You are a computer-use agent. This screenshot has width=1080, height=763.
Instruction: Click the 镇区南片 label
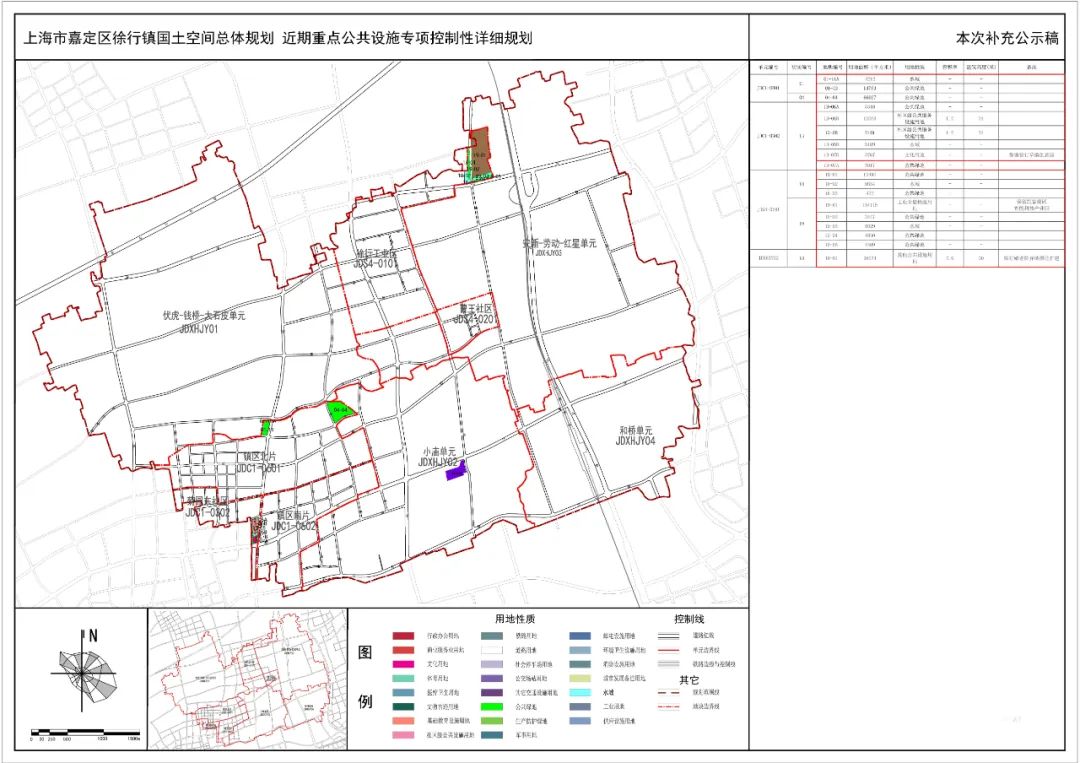click(293, 515)
